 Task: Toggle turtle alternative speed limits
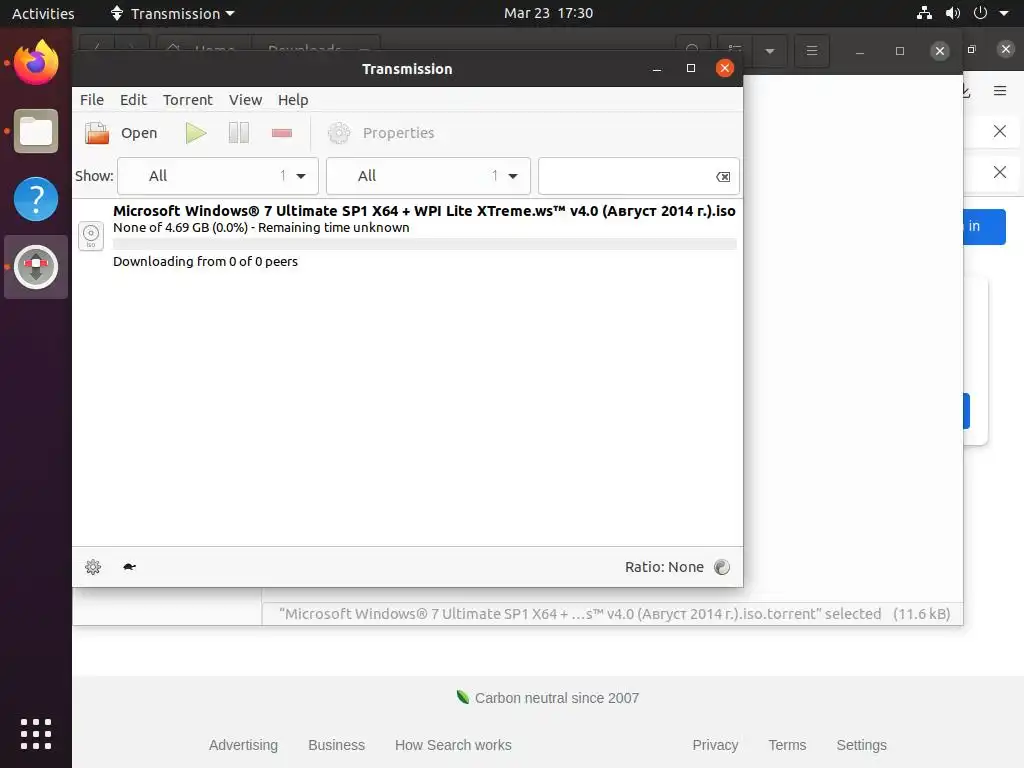click(129, 567)
